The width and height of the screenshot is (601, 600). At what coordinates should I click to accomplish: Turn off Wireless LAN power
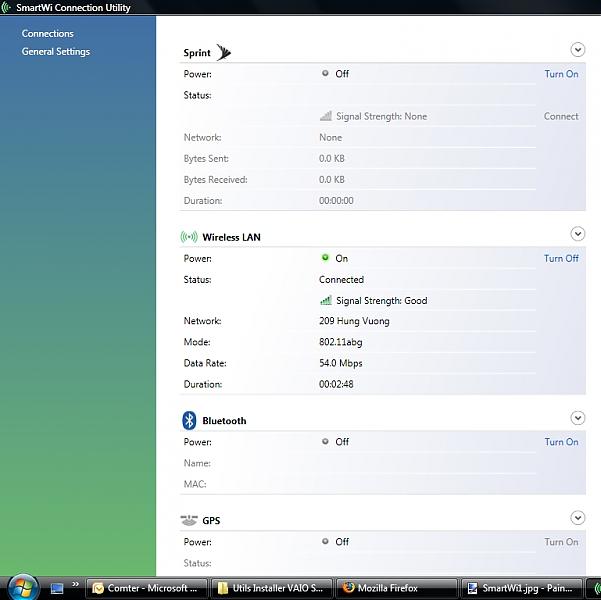(x=561, y=258)
